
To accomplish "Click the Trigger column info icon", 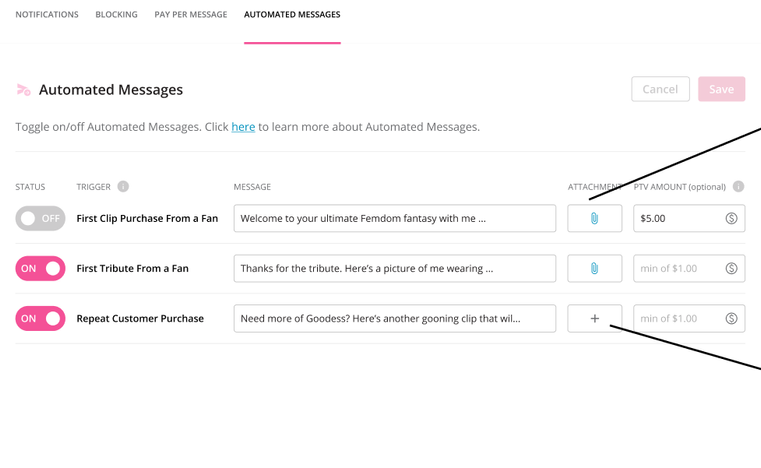I will coord(123,186).
